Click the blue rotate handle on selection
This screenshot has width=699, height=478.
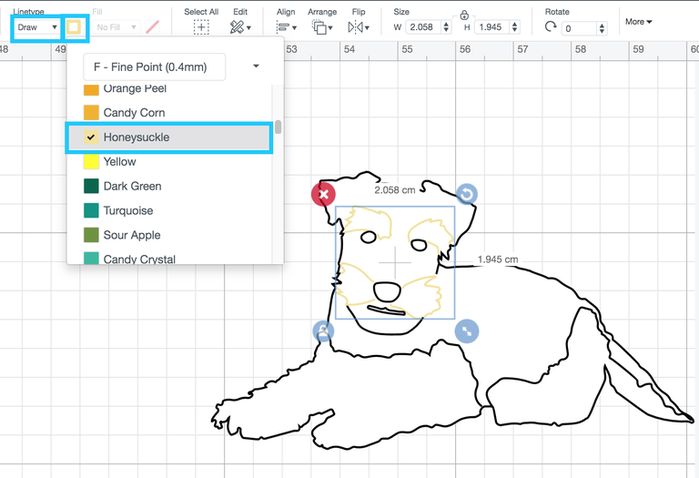pyautogui.click(x=467, y=194)
